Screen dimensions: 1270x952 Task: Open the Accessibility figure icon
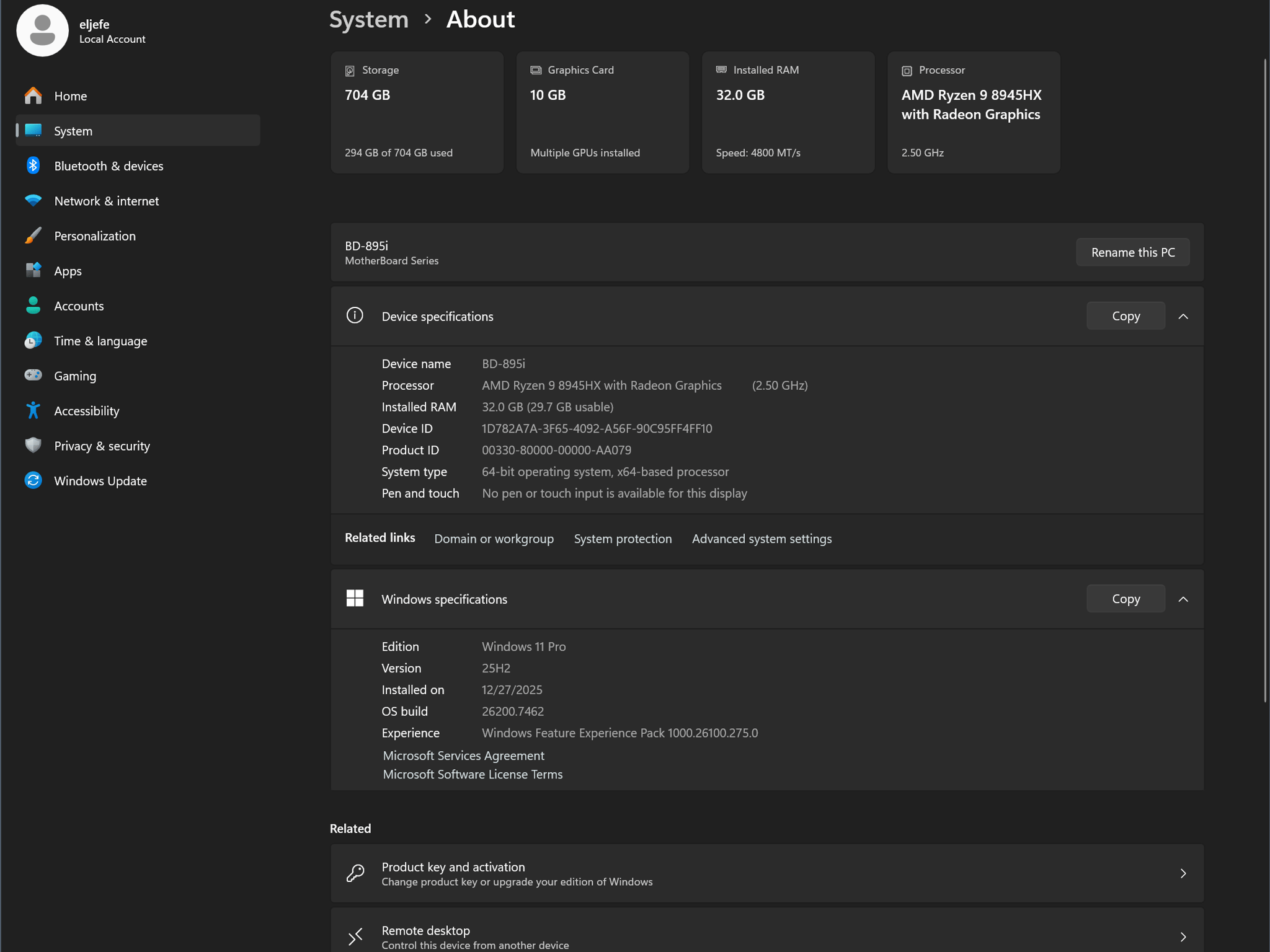pyautogui.click(x=33, y=410)
